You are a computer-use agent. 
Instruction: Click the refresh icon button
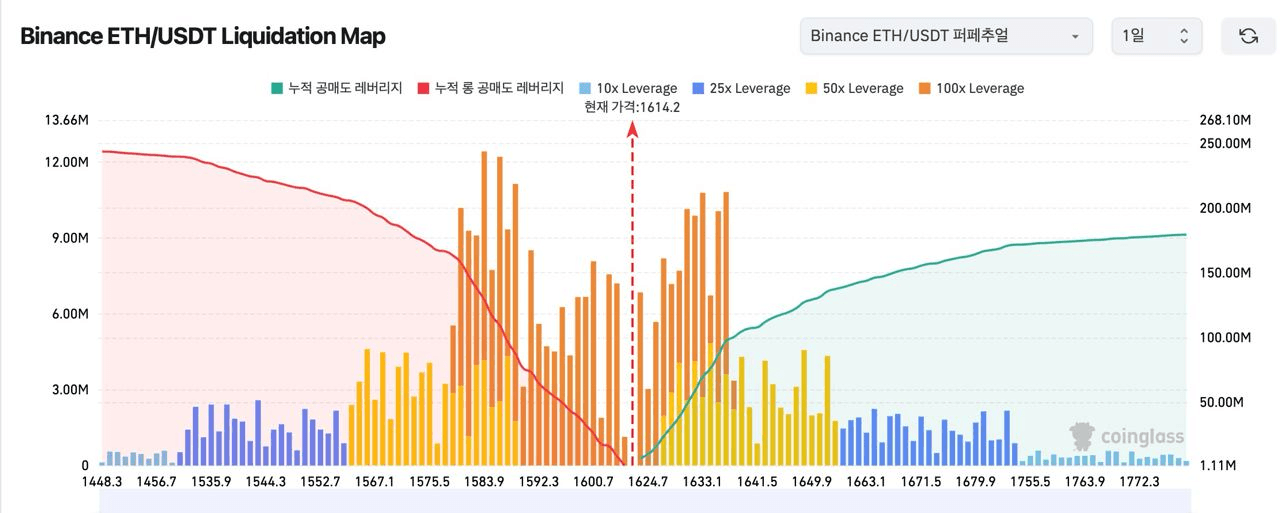tap(1248, 36)
